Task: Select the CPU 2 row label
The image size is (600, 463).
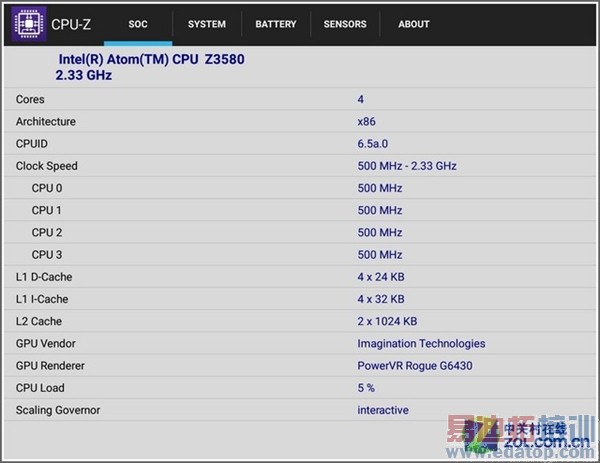Action: pyautogui.click(x=47, y=233)
